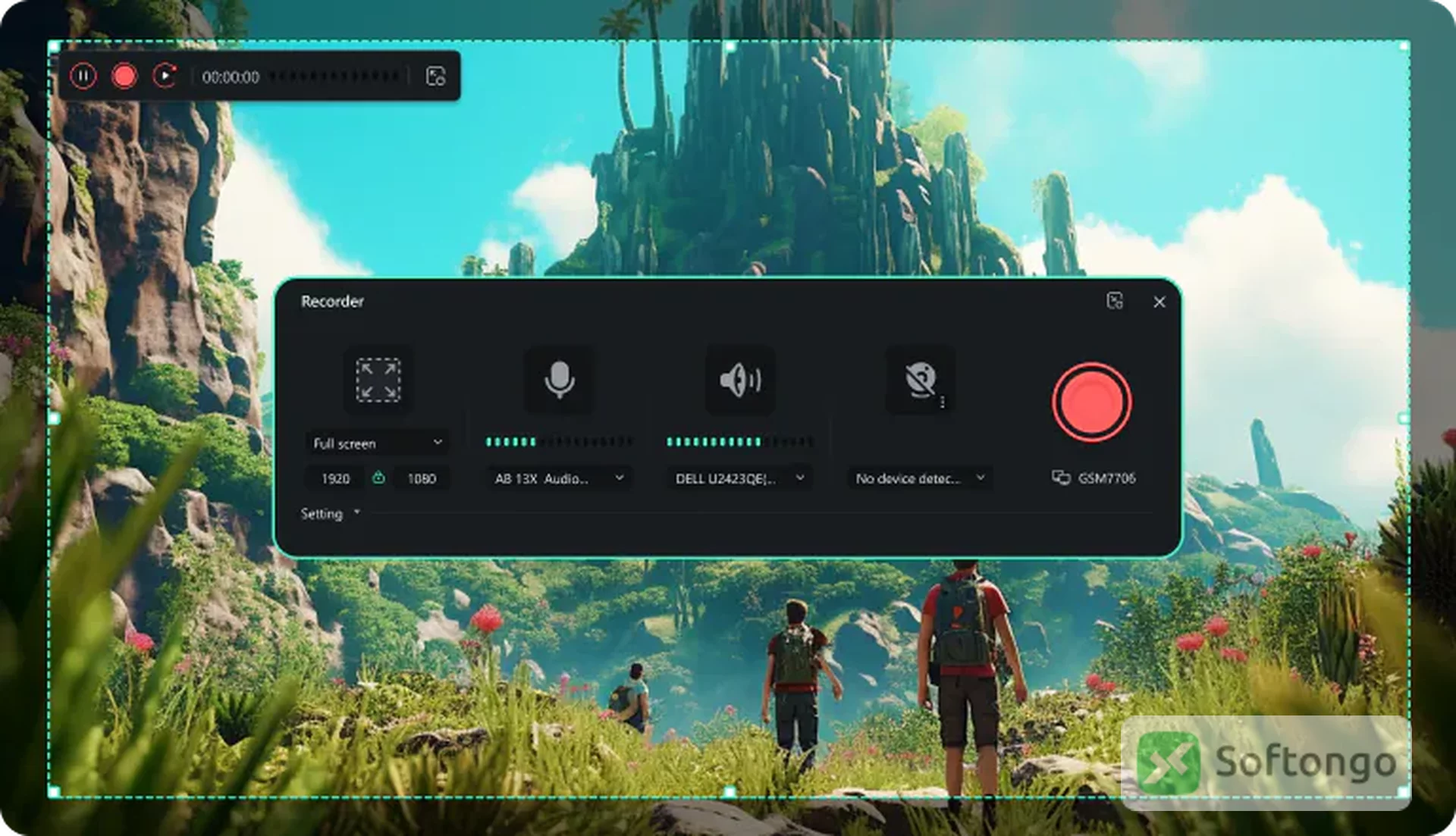
Task: Click the small red record button in mini toolbar
Action: coord(124,76)
